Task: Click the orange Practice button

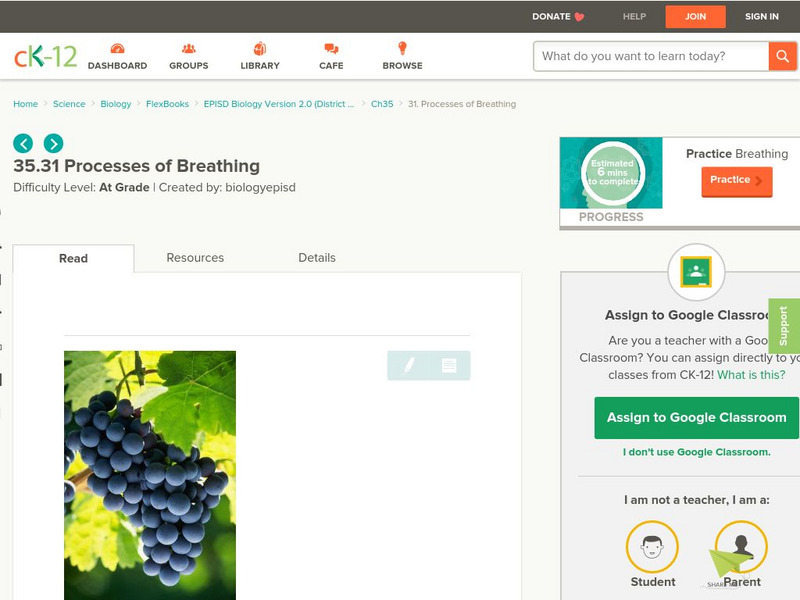Action: tap(737, 181)
